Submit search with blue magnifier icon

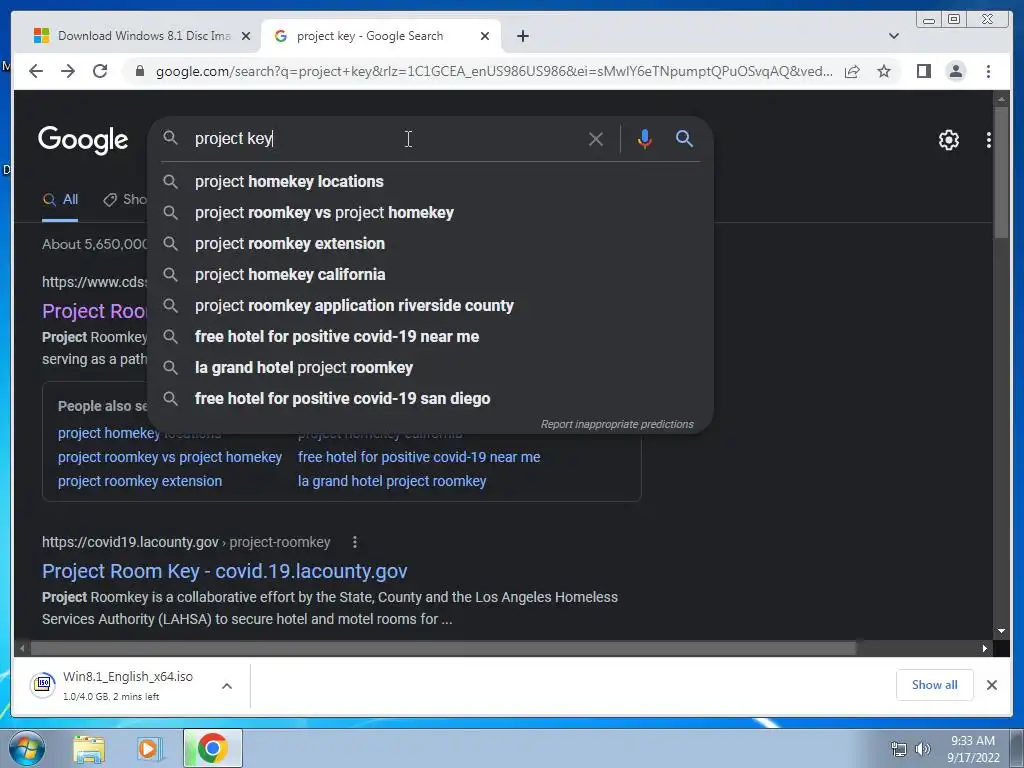[x=684, y=138]
